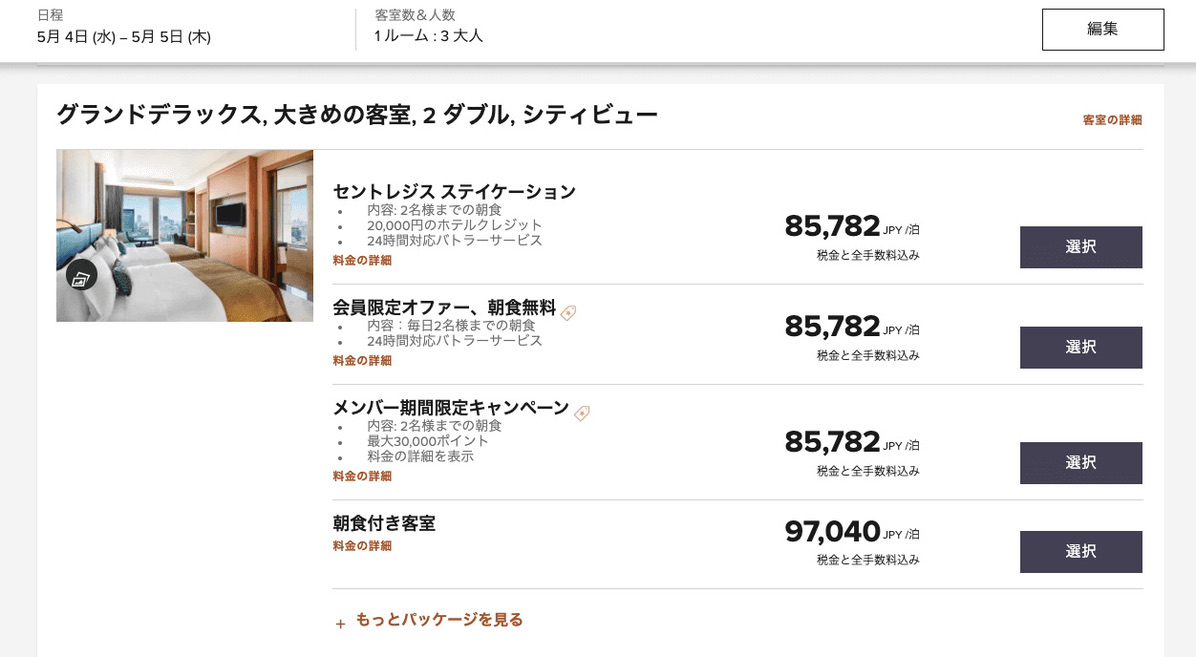This screenshot has height=657, width=1196.
Task: Open 料金の詳細 under セントレジス ステイケーション
Action: point(362,260)
